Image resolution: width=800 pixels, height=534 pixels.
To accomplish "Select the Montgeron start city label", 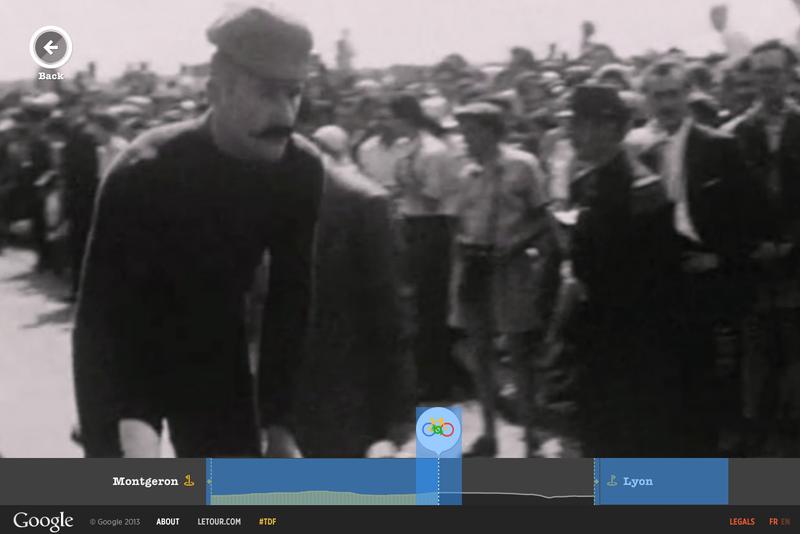I will click(145, 481).
